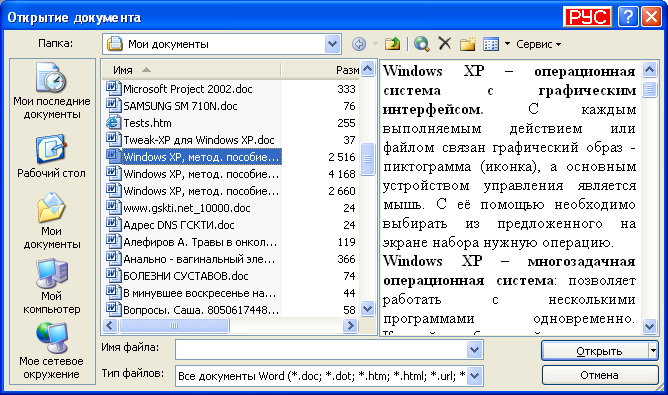Viewport: 668px width, 395px height.
Task: Select Мой компьютер shortcut
Action: 52,286
